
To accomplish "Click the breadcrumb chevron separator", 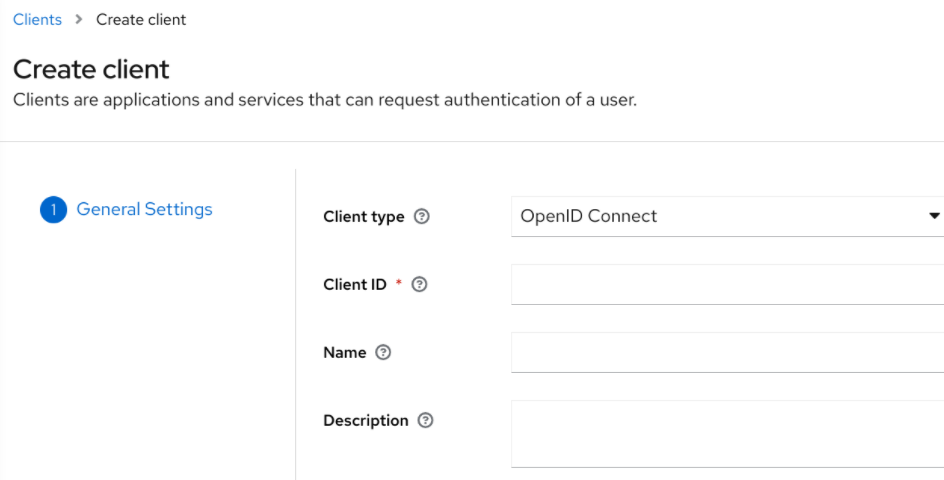I will click(x=79, y=20).
